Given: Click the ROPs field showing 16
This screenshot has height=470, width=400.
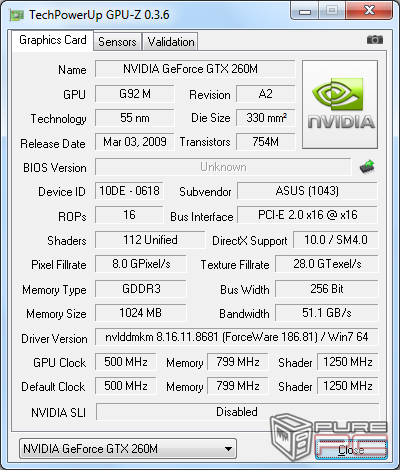Looking at the screenshot, I should tap(129, 215).
